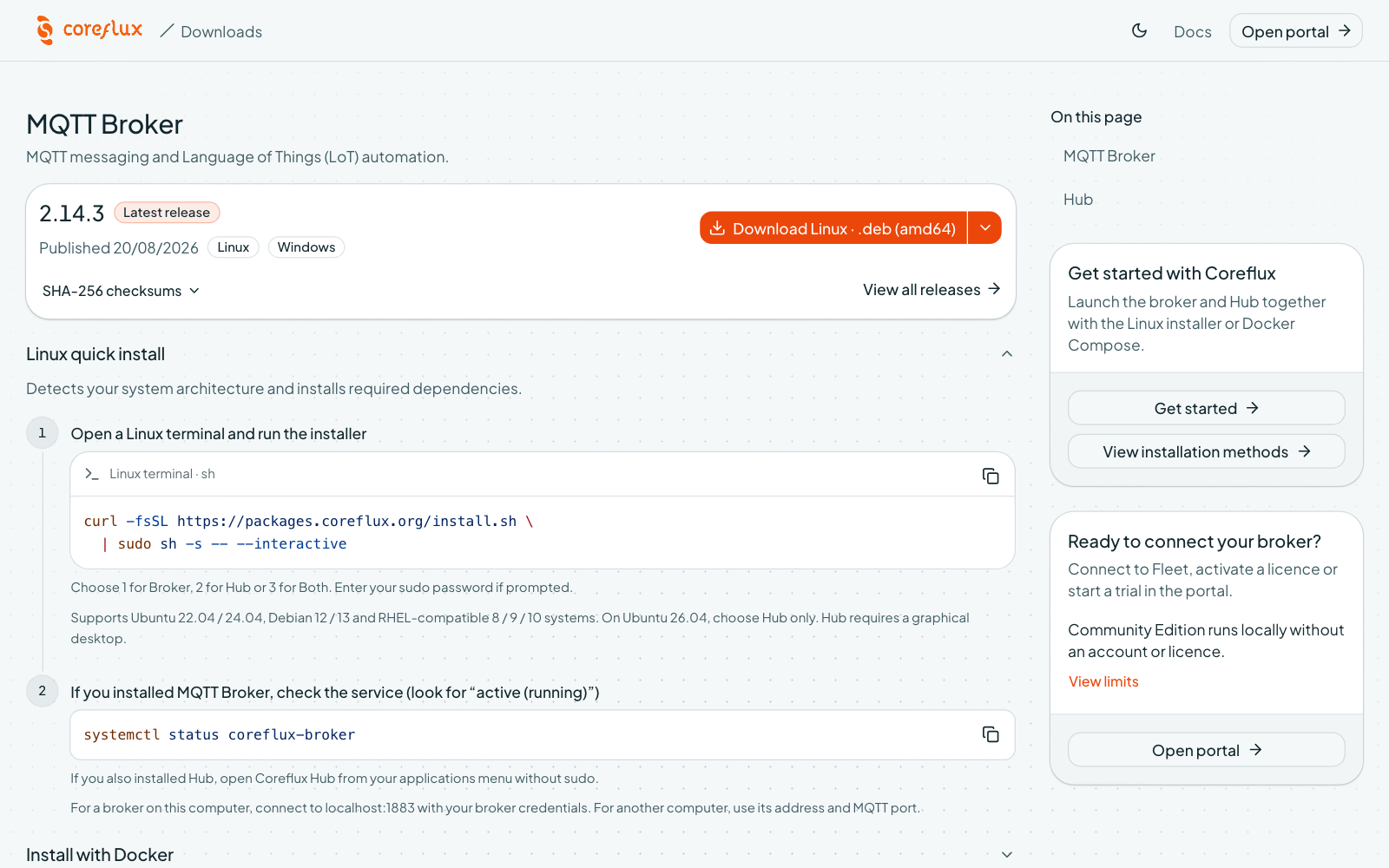The height and width of the screenshot is (868, 1389).
Task: Click Open portal button in sidebar card
Action: point(1207,750)
